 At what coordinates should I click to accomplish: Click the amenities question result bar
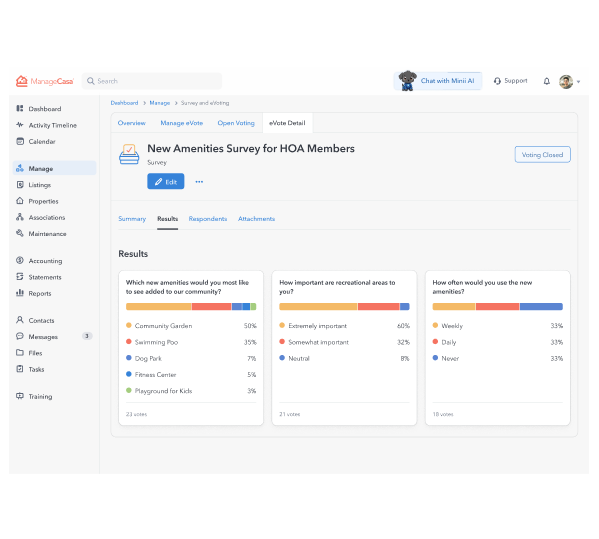coord(191,306)
